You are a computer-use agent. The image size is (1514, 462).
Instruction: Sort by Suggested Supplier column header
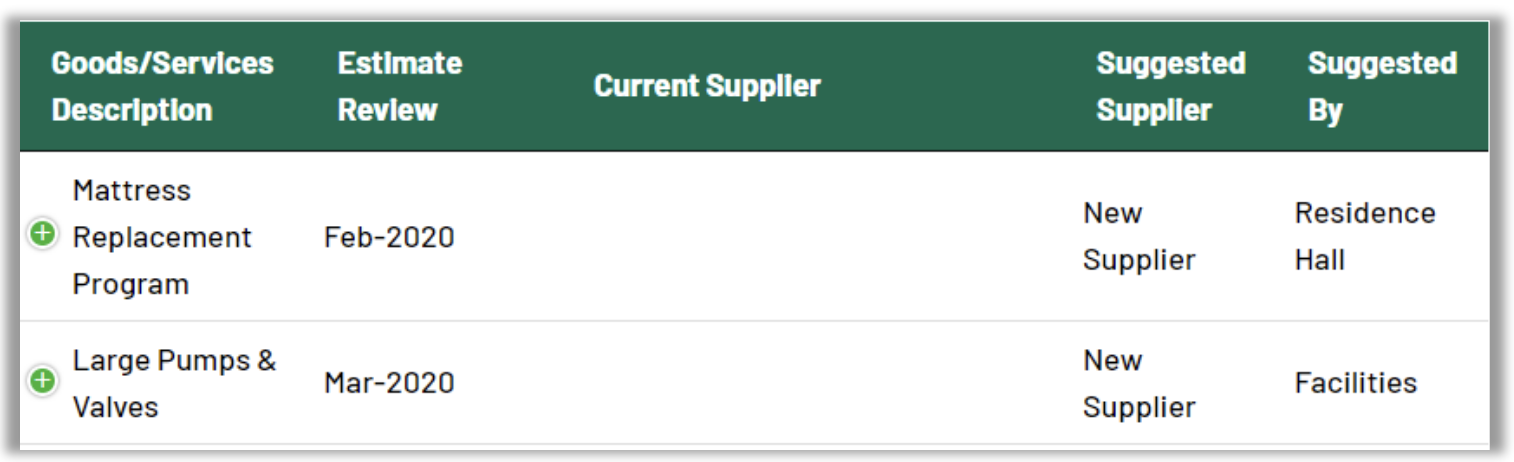1170,86
